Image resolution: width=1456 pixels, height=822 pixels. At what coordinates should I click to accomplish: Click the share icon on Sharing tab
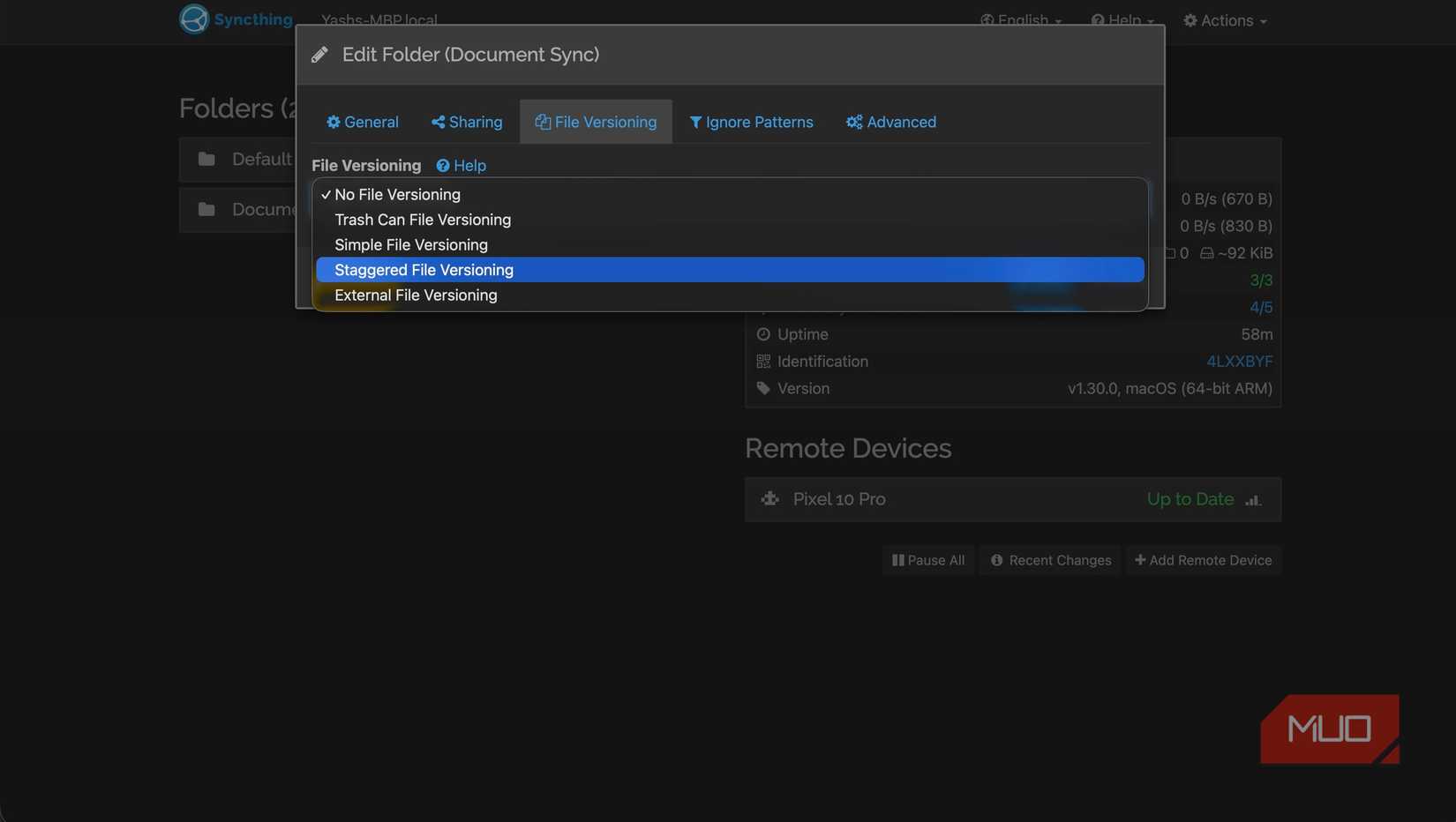(438, 123)
